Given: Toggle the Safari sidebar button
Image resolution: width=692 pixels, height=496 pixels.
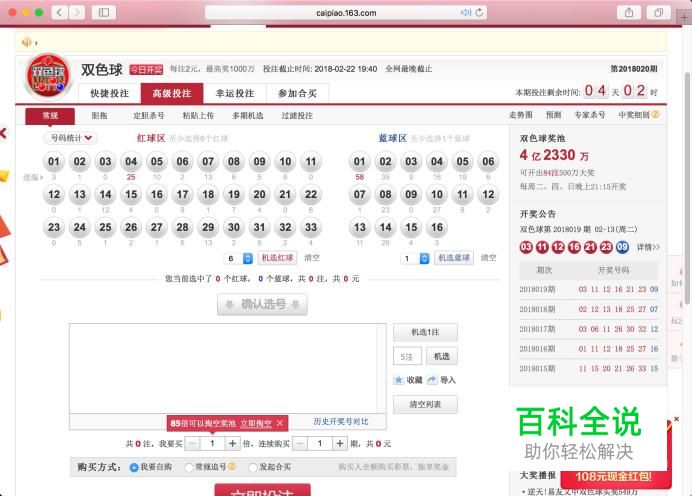Looking at the screenshot, I should click(x=104, y=12).
